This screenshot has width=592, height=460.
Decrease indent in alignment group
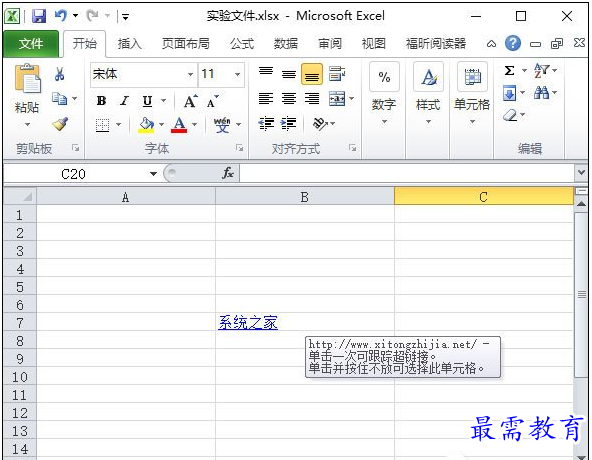(266, 123)
